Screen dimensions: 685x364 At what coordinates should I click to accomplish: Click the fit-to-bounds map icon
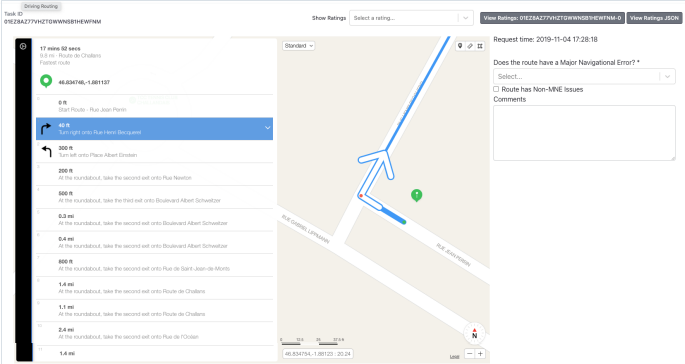pos(480,46)
